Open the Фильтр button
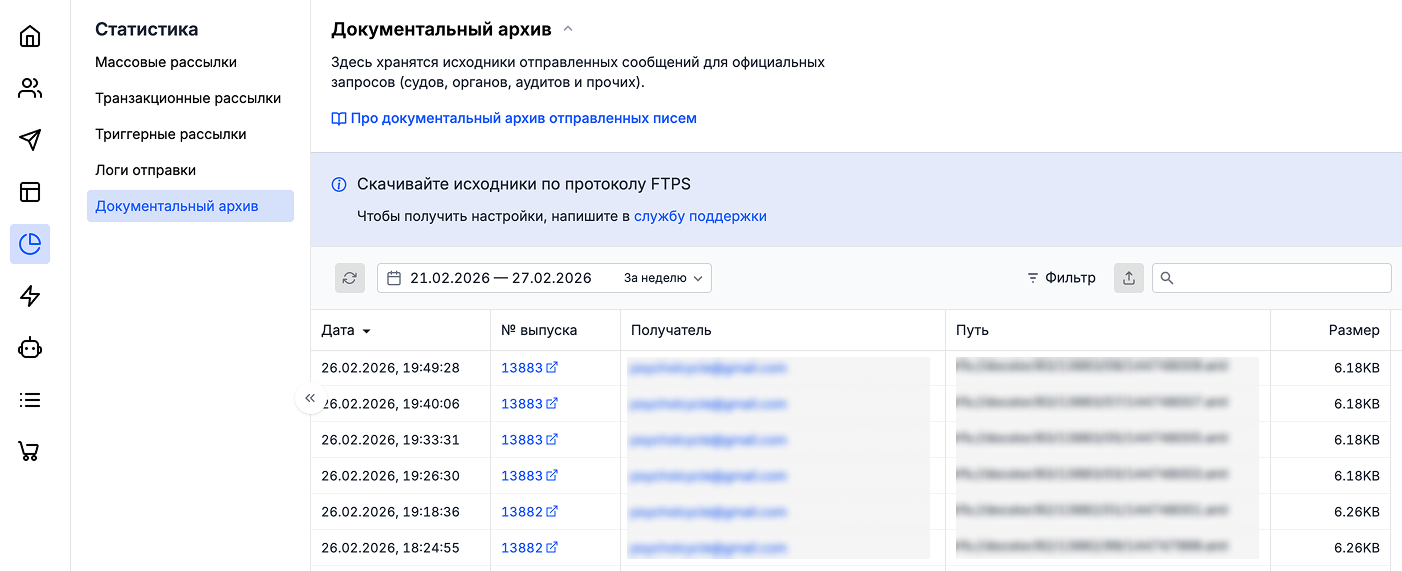This screenshot has height=571, width=1402. [x=1061, y=278]
